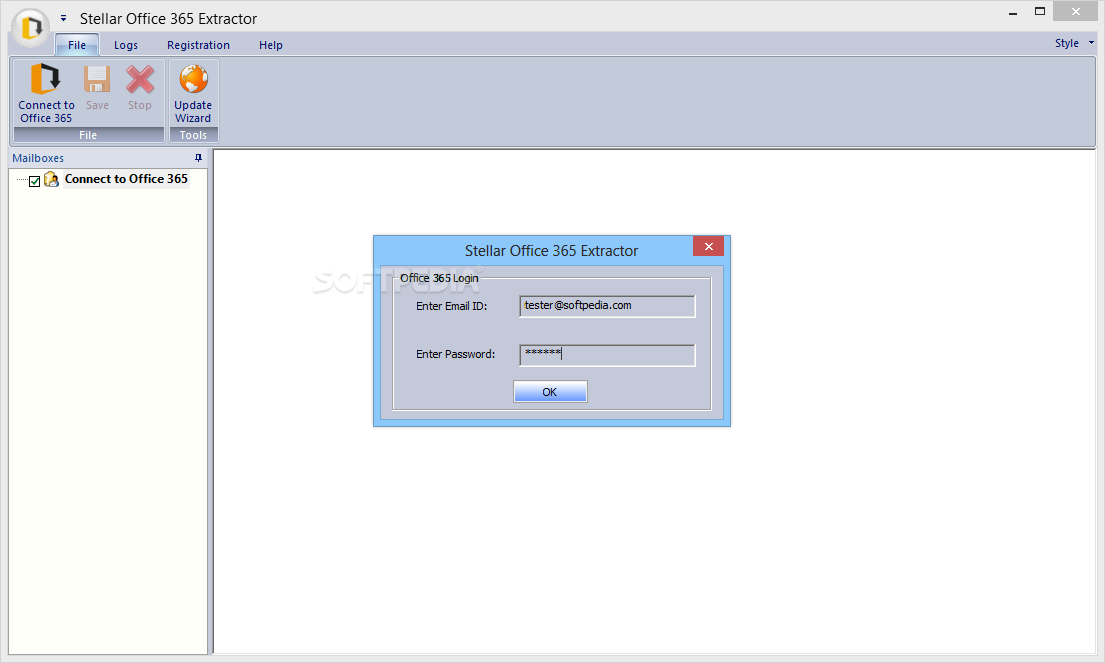The height and width of the screenshot is (663, 1105).
Task: Click the Save floppy disk icon
Action: [97, 79]
